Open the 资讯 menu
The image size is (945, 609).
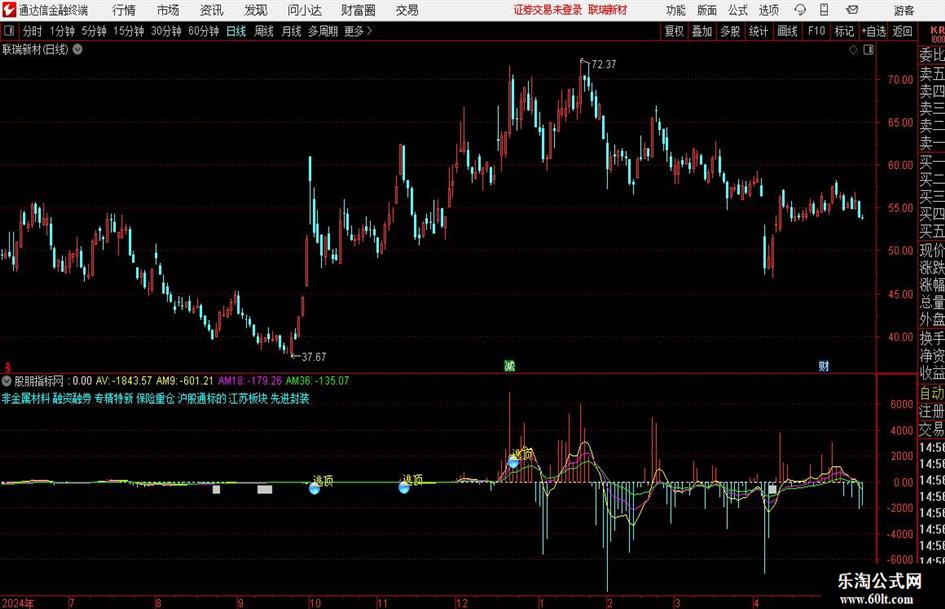(212, 10)
